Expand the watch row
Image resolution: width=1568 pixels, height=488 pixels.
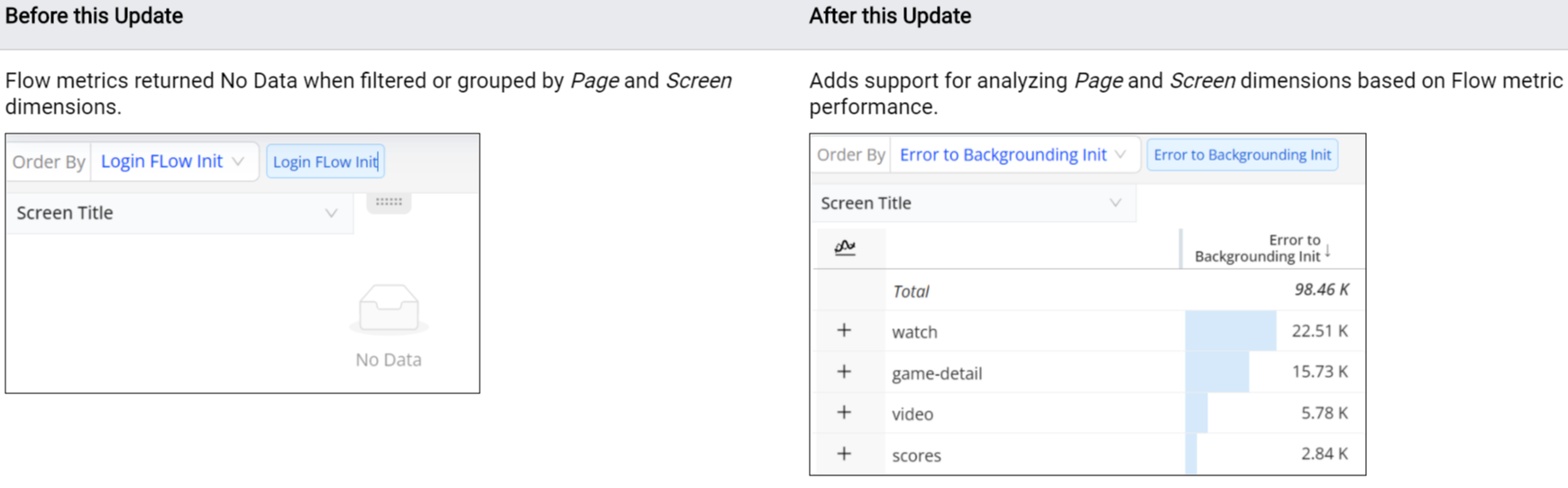(x=844, y=331)
